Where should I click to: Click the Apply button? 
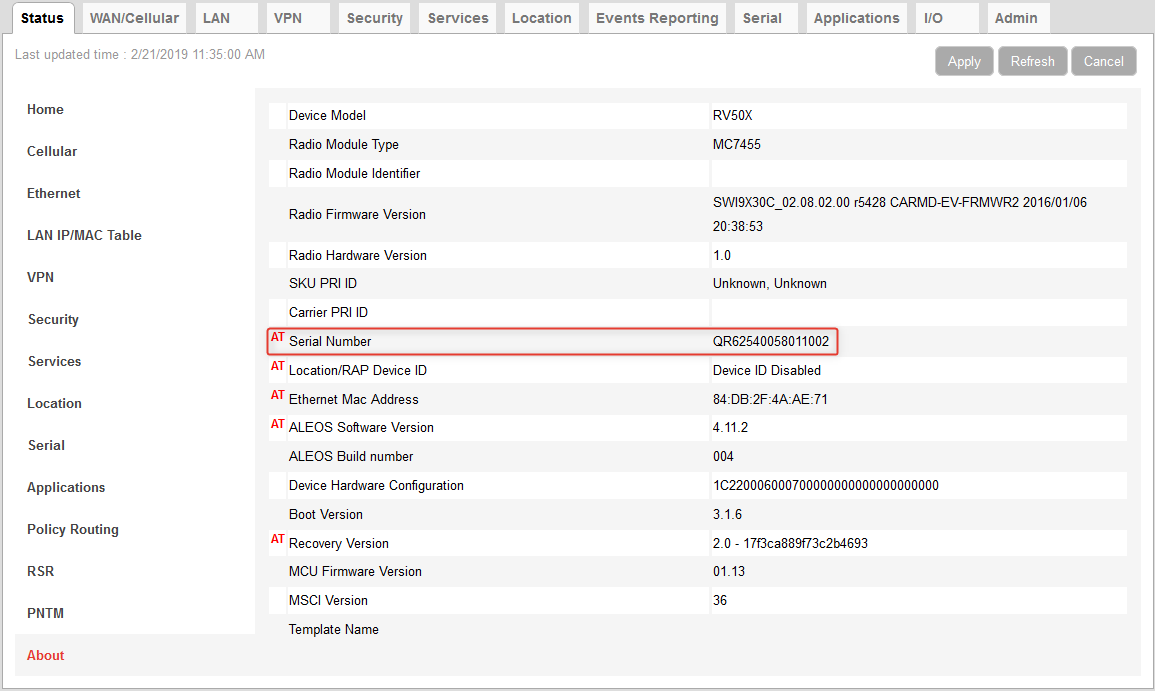tap(963, 61)
